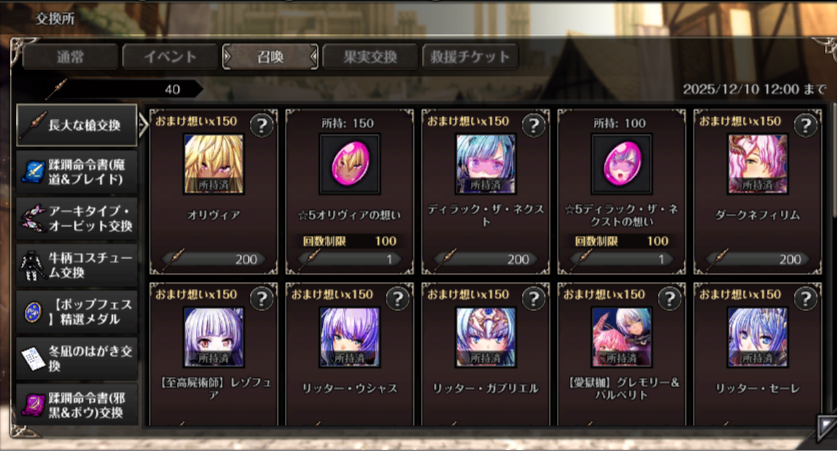Open the help icon on オリヴィア card
The image size is (838, 453).
[262, 126]
